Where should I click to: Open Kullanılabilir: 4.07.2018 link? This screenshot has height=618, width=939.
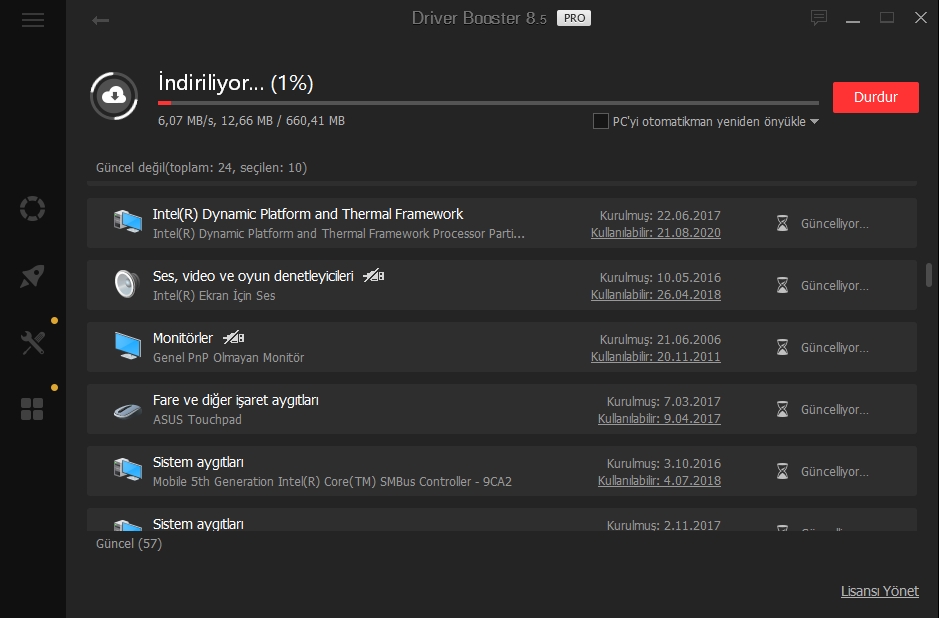[x=659, y=480]
